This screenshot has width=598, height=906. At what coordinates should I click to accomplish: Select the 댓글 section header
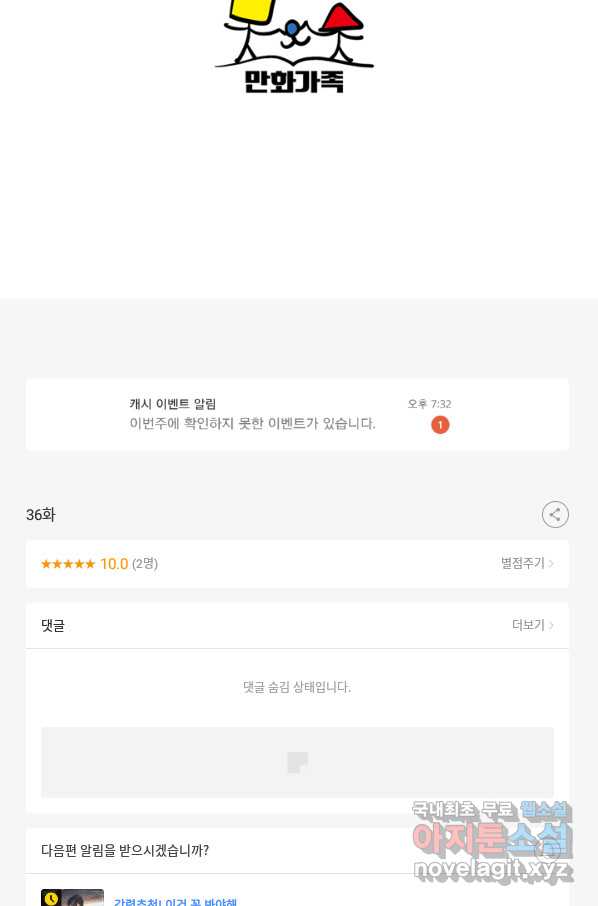(x=53, y=625)
